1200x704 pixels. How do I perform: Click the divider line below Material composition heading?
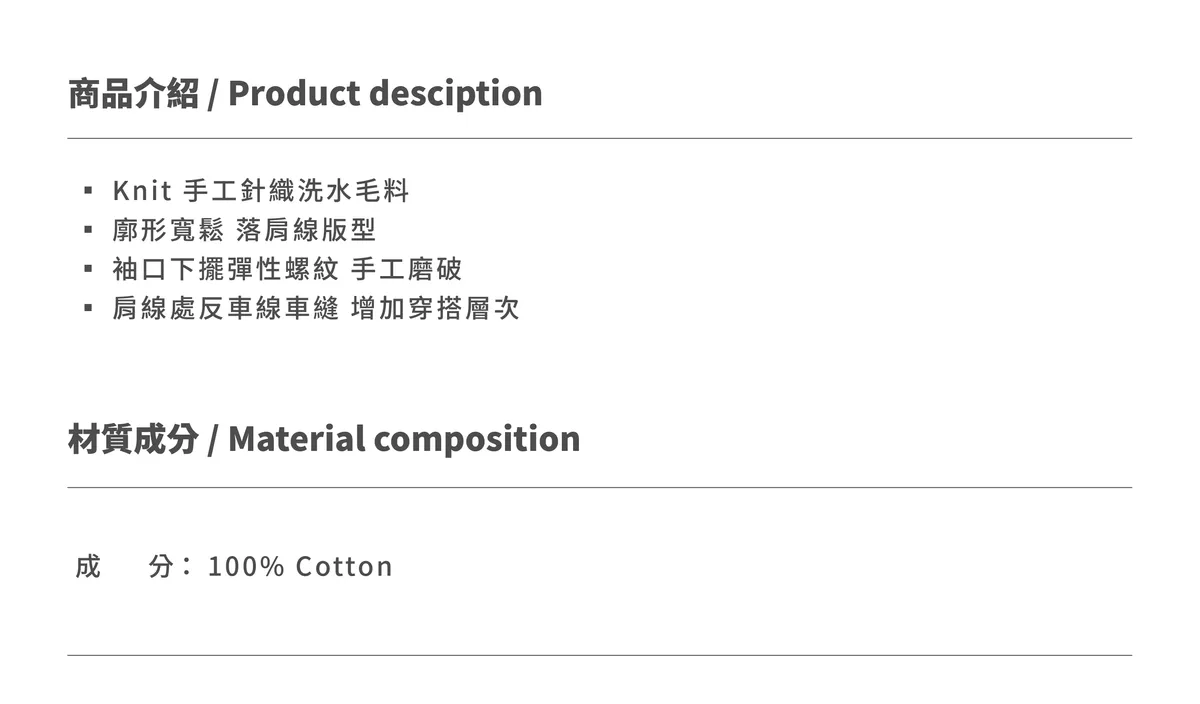[x=600, y=487]
